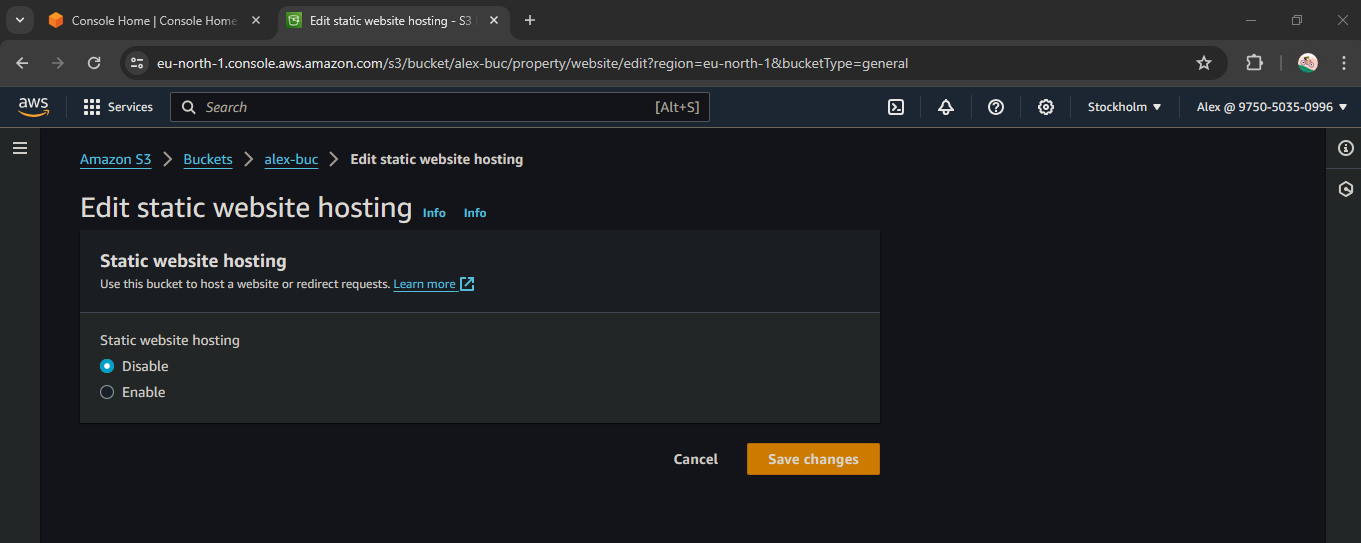Go to alex-buc breadcrumb

pos(291,159)
